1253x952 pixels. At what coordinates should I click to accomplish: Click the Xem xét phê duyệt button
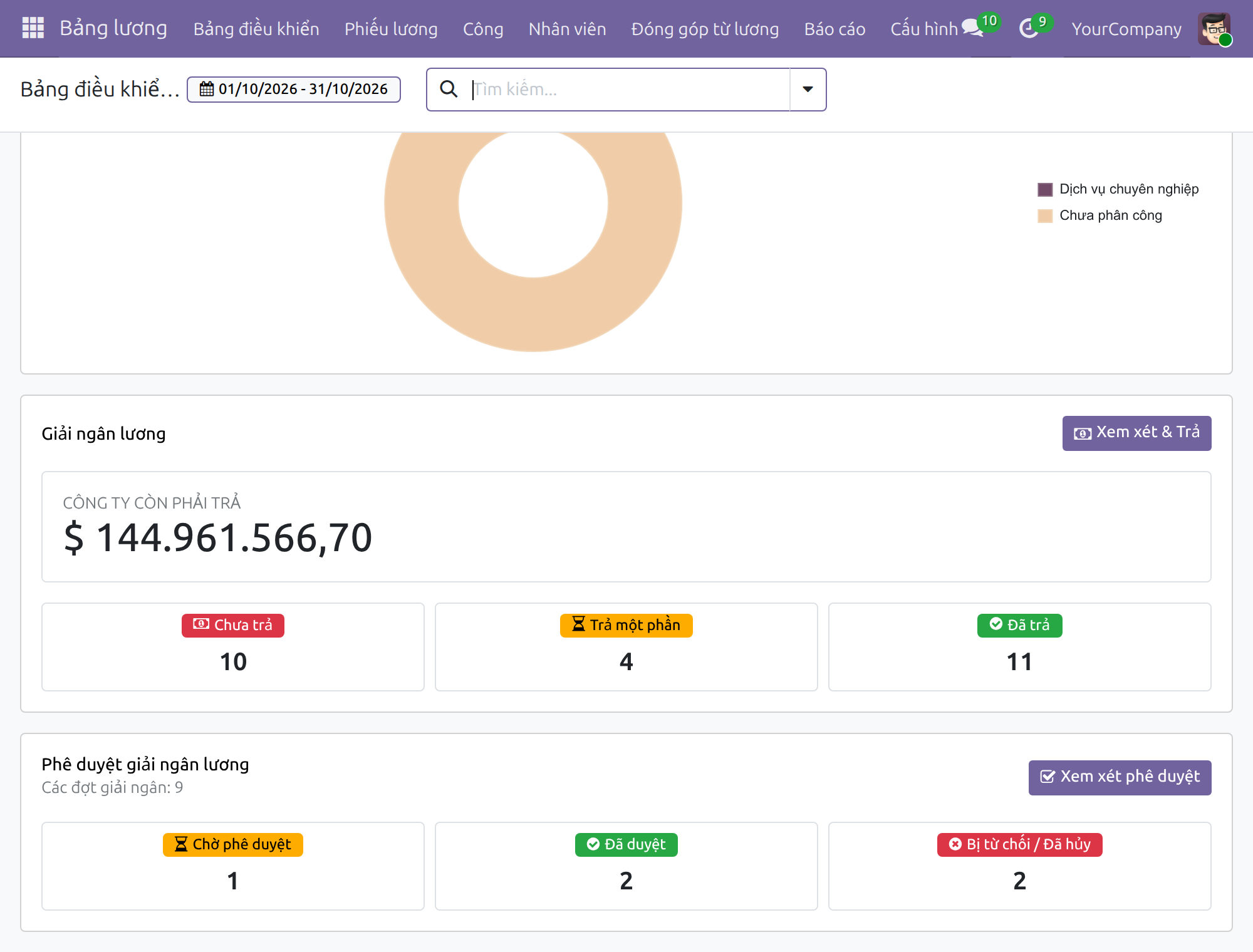pyautogui.click(x=1120, y=777)
